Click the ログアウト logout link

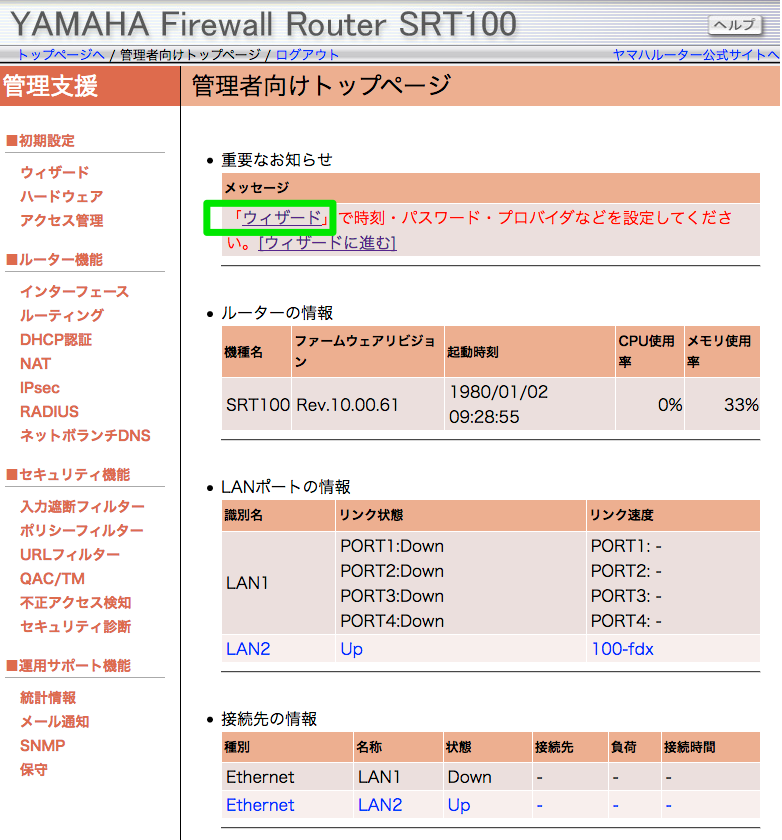[307, 55]
